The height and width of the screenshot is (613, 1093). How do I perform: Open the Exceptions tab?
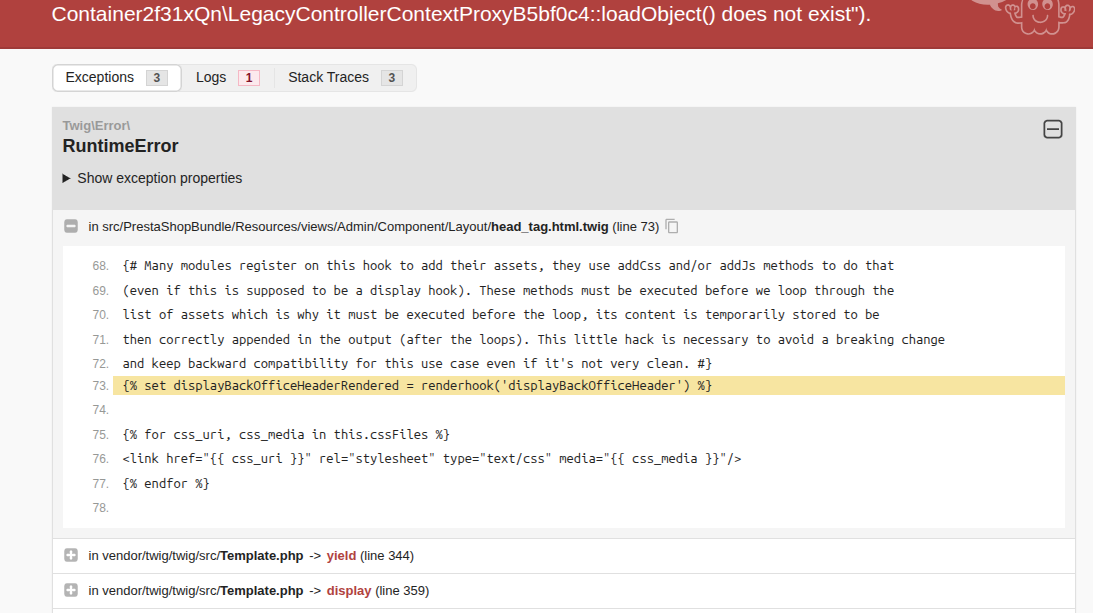tap(116, 77)
